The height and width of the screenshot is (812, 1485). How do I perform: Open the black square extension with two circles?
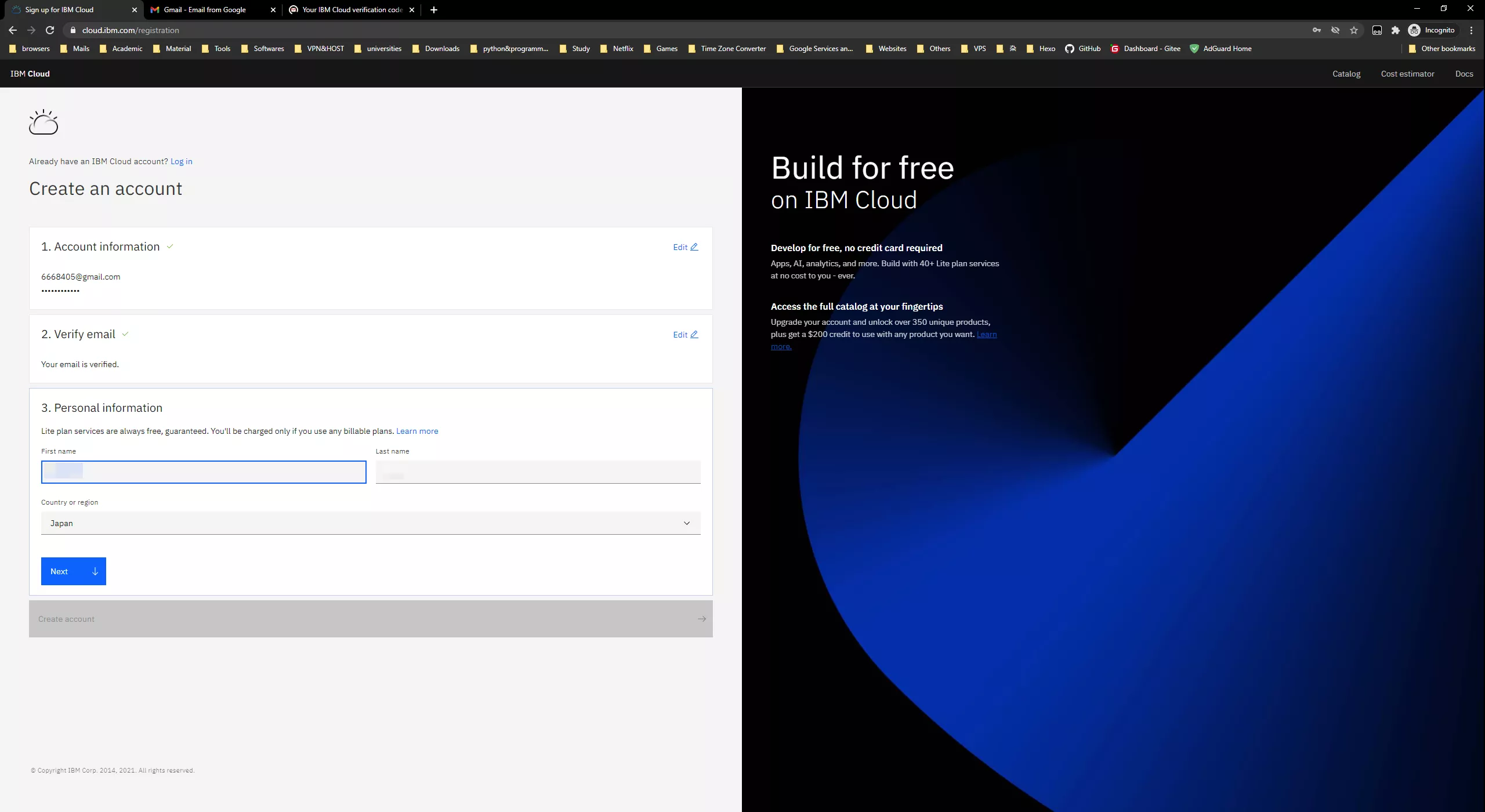(x=1377, y=30)
